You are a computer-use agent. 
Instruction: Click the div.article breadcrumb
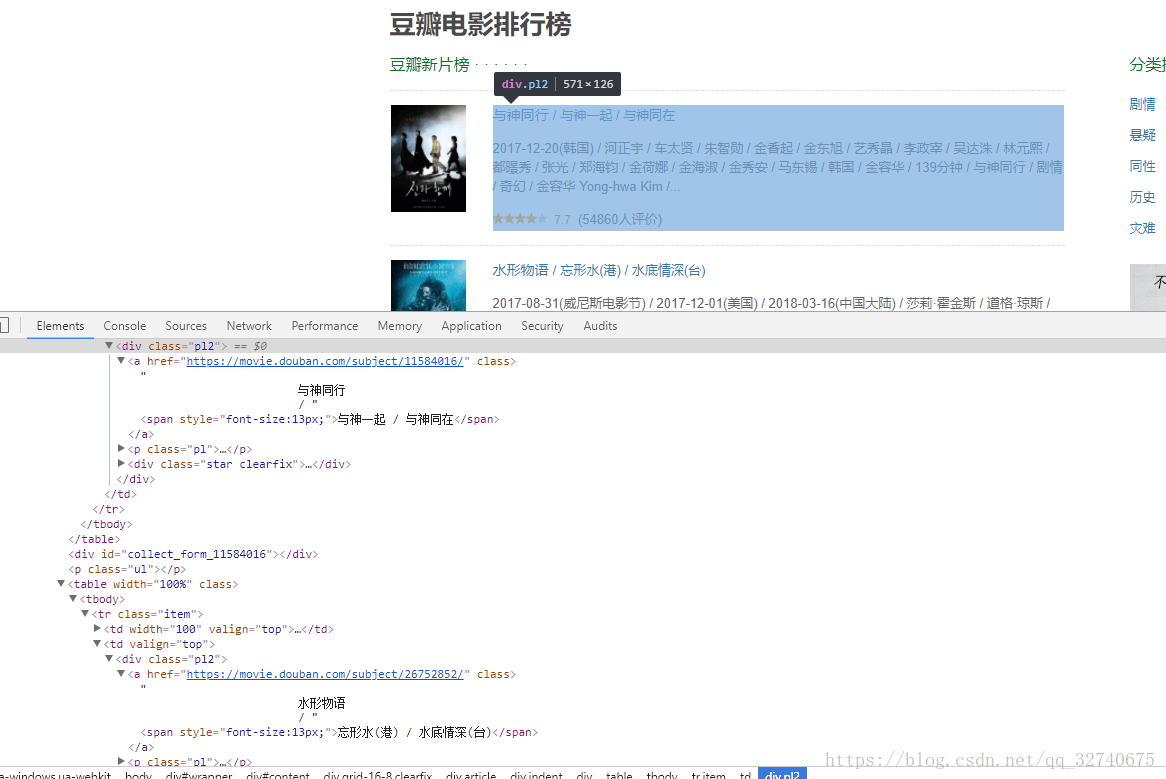click(x=471, y=774)
